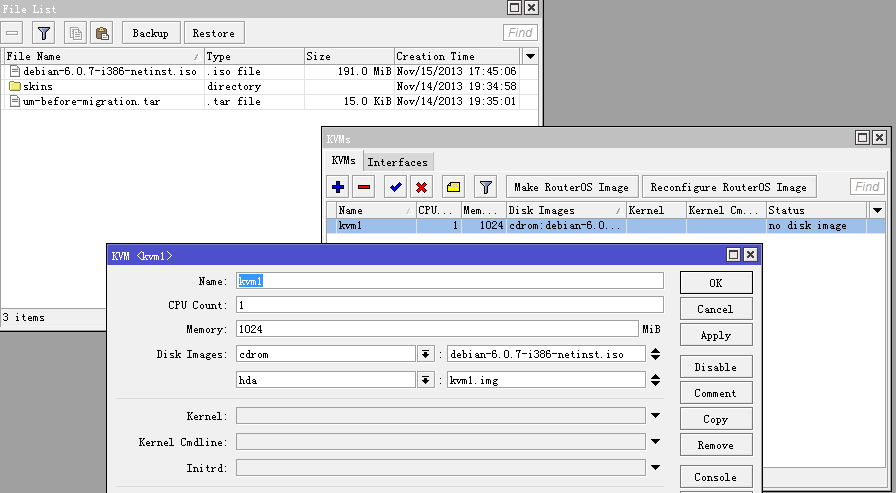
Task: Close the File List window
Action: [x=531, y=7]
